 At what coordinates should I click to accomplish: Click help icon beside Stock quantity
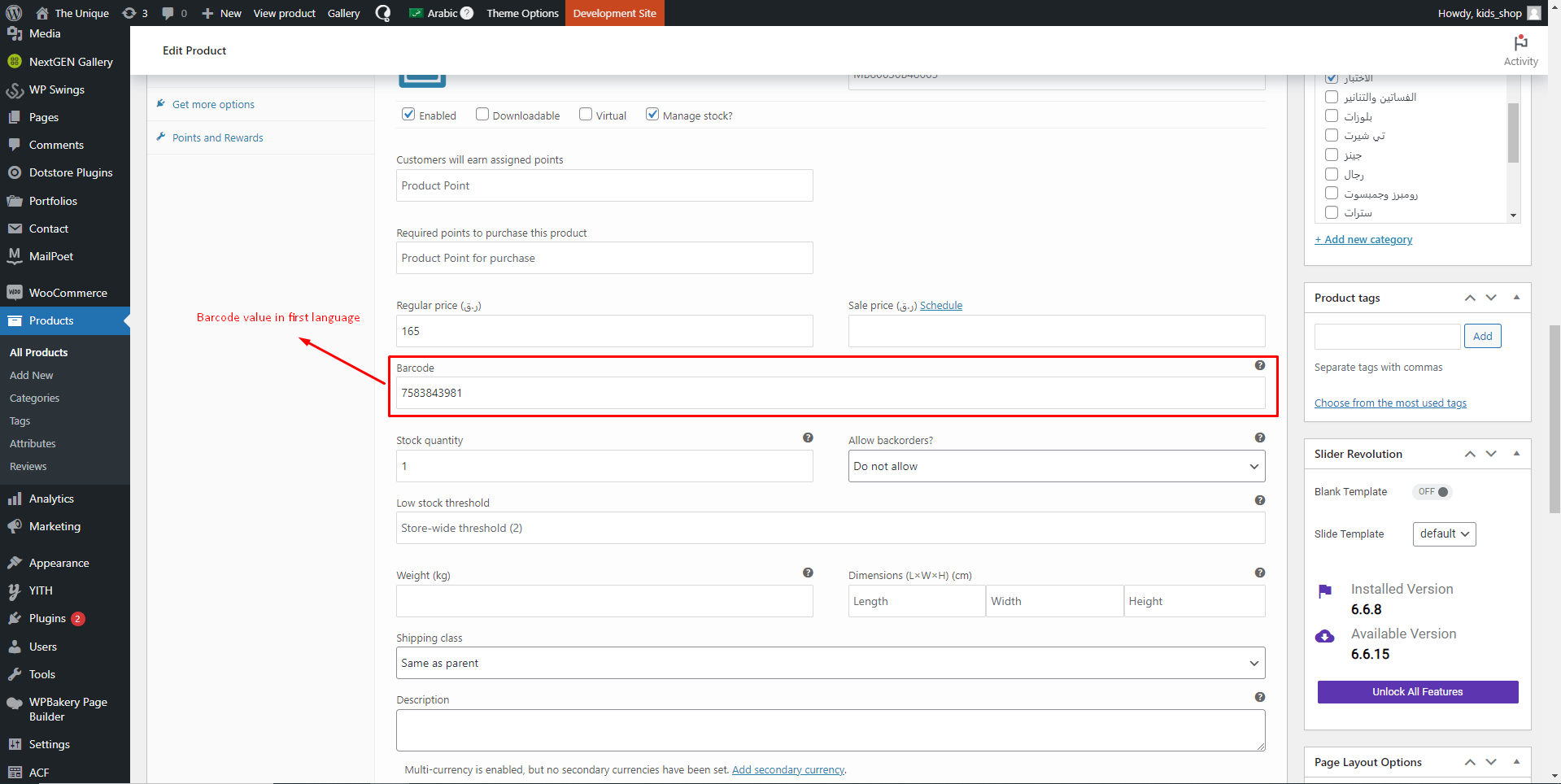pyautogui.click(x=808, y=438)
